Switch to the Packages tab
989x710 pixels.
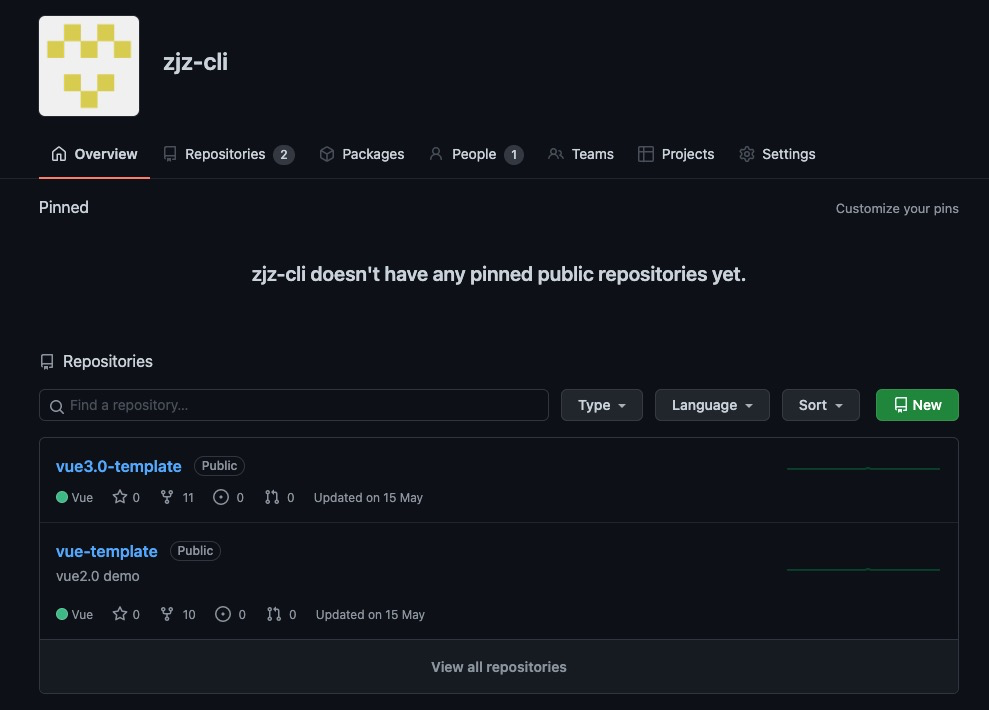[x=361, y=154]
